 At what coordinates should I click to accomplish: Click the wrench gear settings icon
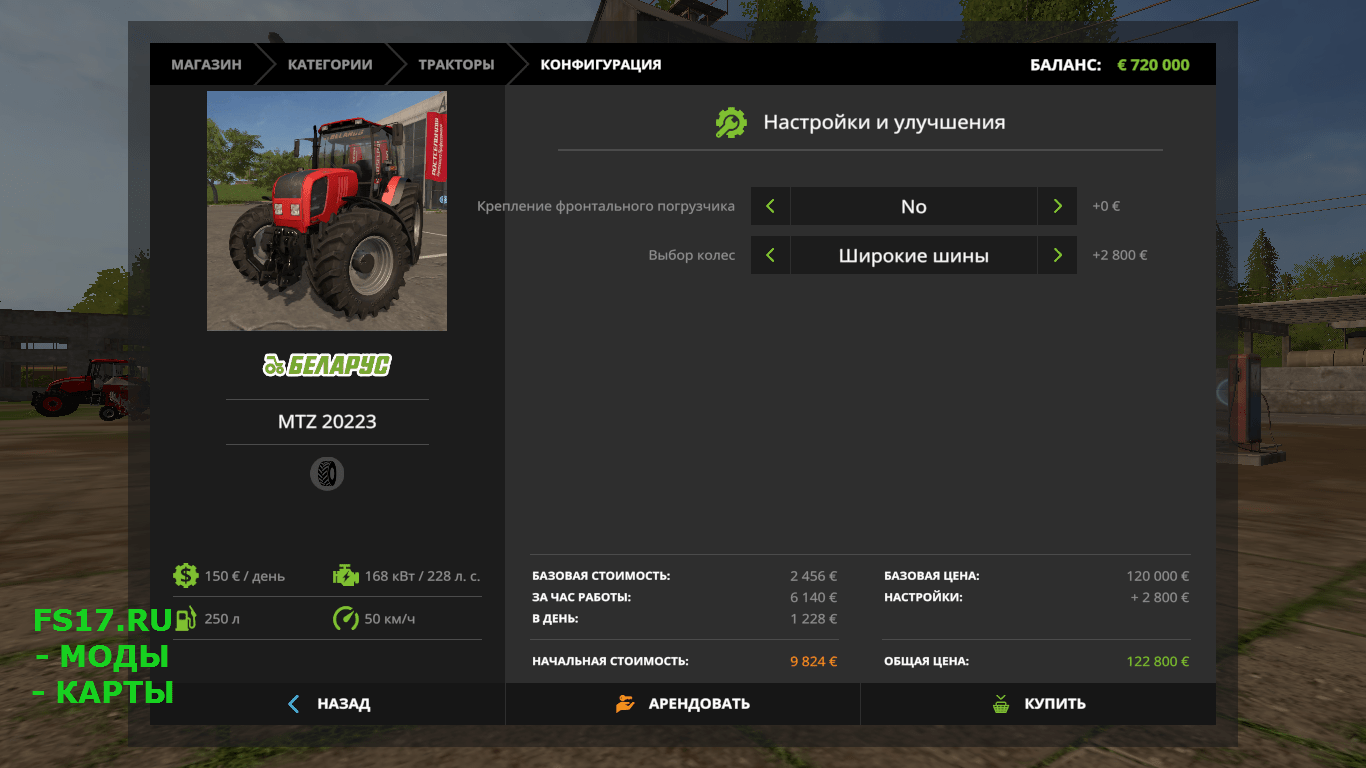(731, 122)
